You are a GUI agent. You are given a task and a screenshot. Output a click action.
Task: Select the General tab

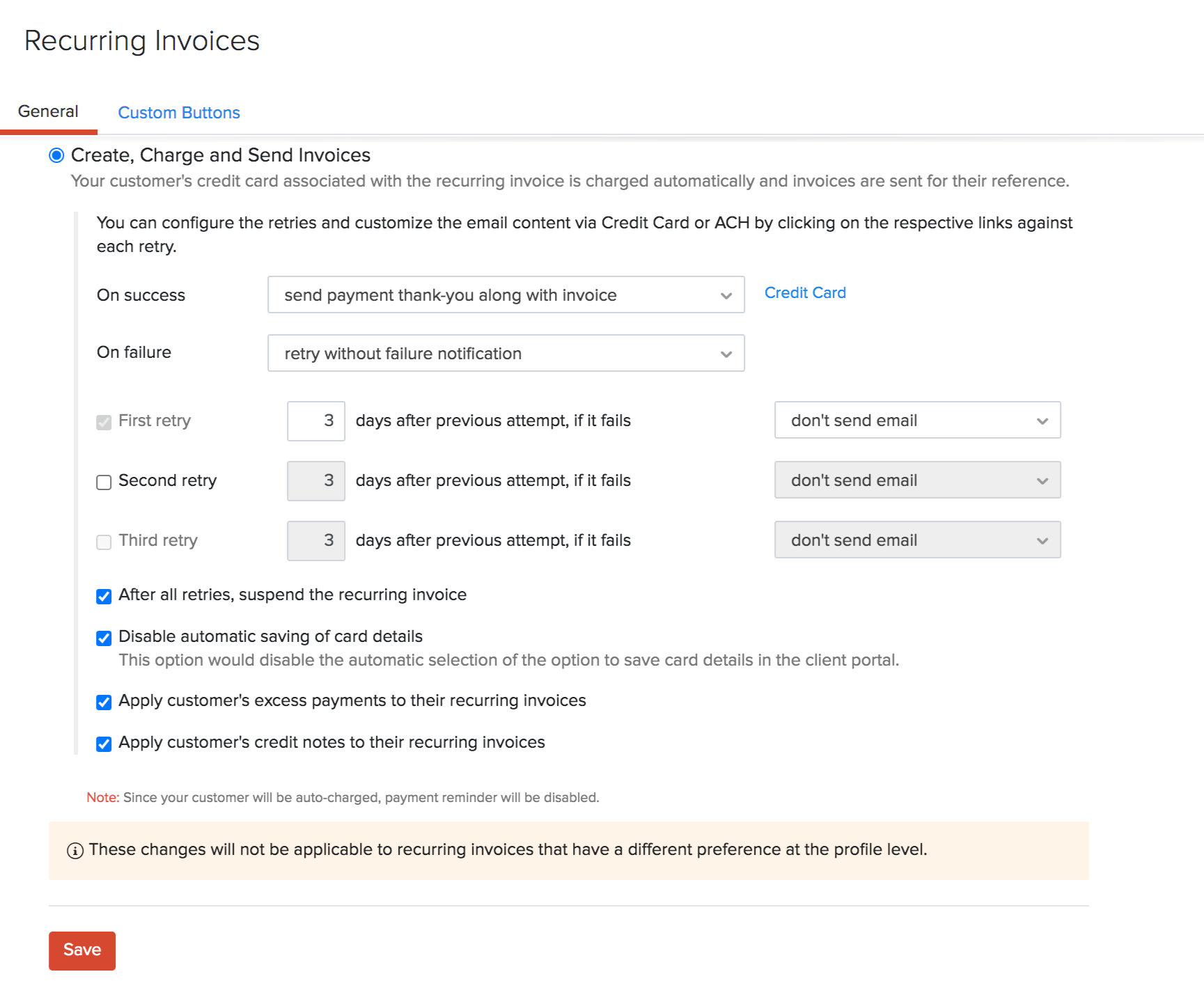pos(48,112)
